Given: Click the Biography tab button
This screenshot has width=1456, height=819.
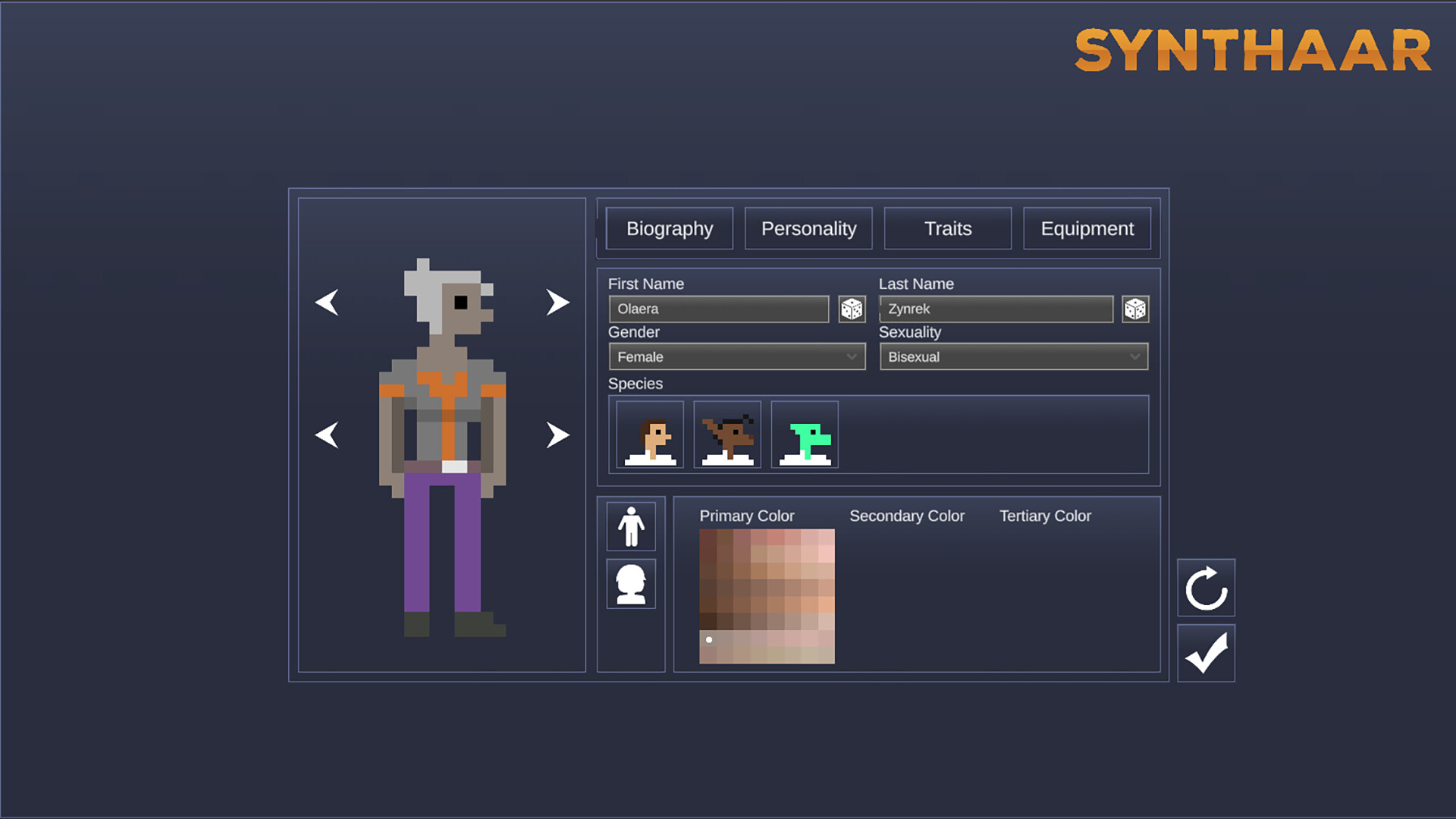Looking at the screenshot, I should click(669, 228).
